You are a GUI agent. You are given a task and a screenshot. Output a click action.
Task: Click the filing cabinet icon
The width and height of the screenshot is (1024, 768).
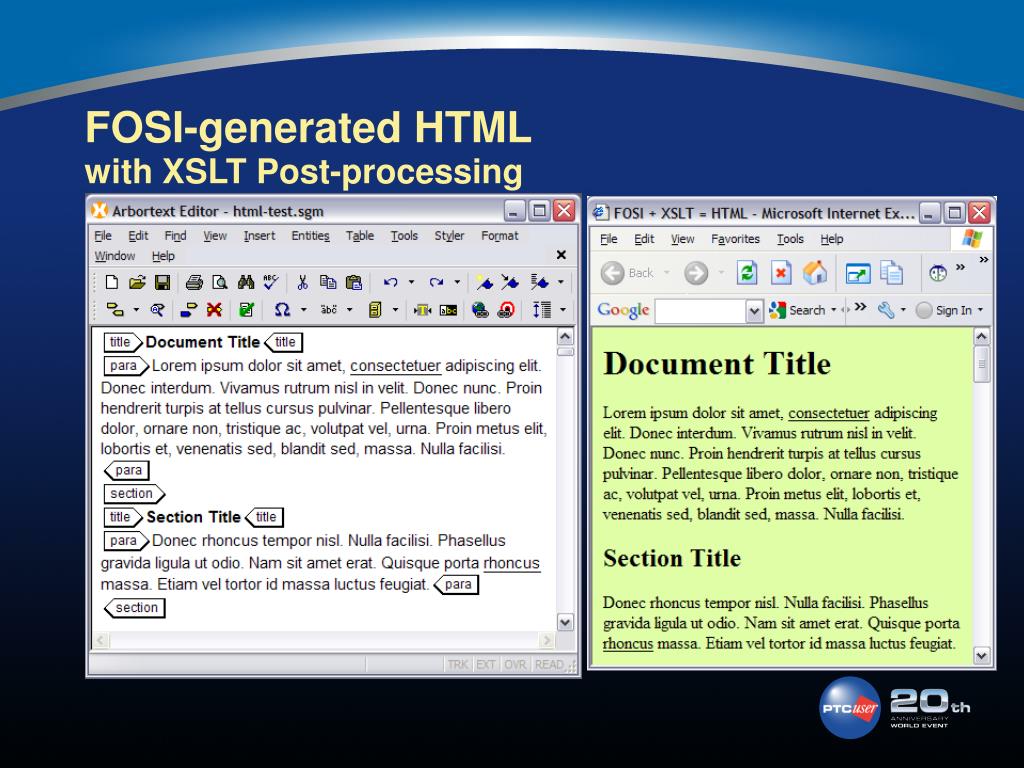375,310
